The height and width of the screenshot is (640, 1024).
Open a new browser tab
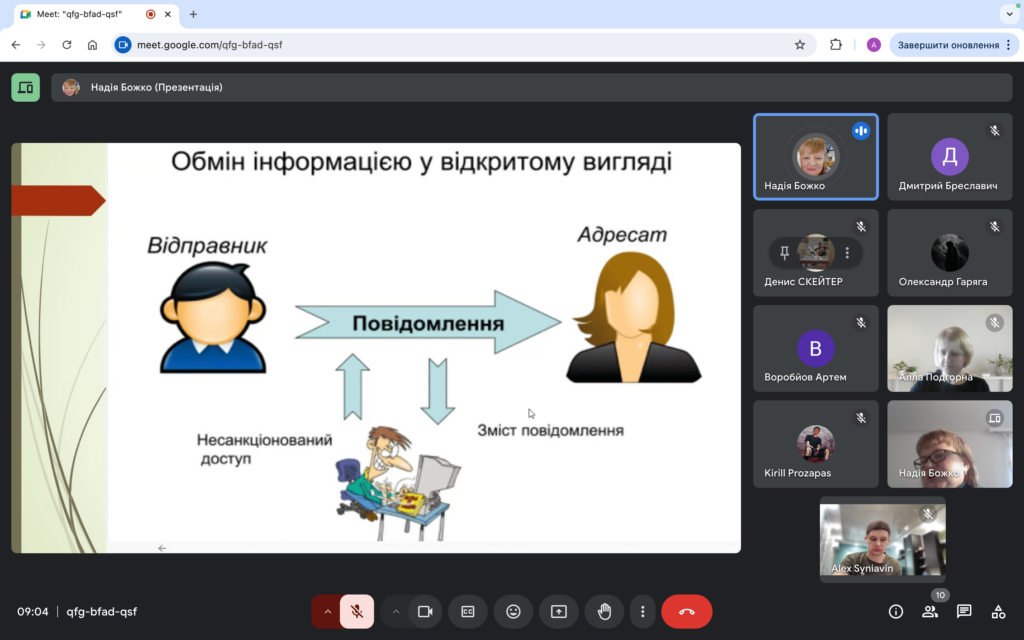coord(193,14)
